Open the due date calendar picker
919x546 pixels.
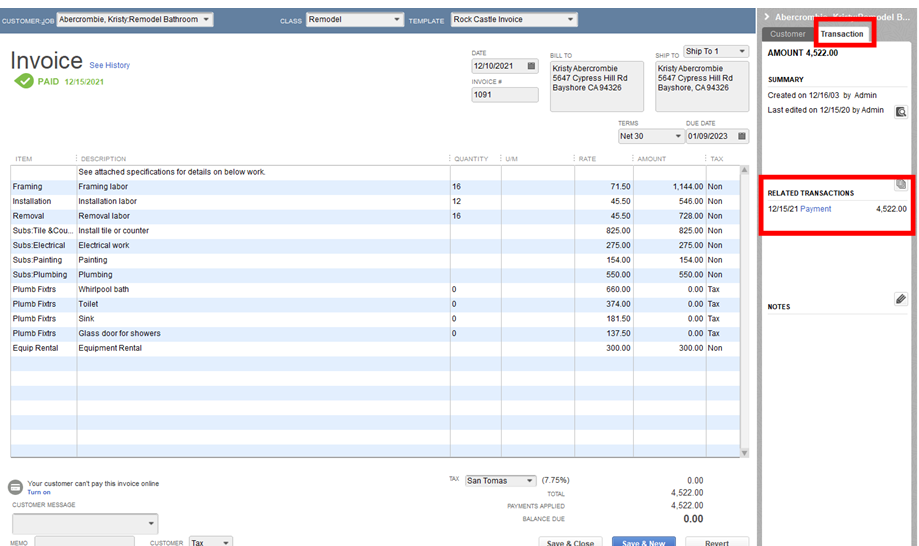(x=742, y=136)
